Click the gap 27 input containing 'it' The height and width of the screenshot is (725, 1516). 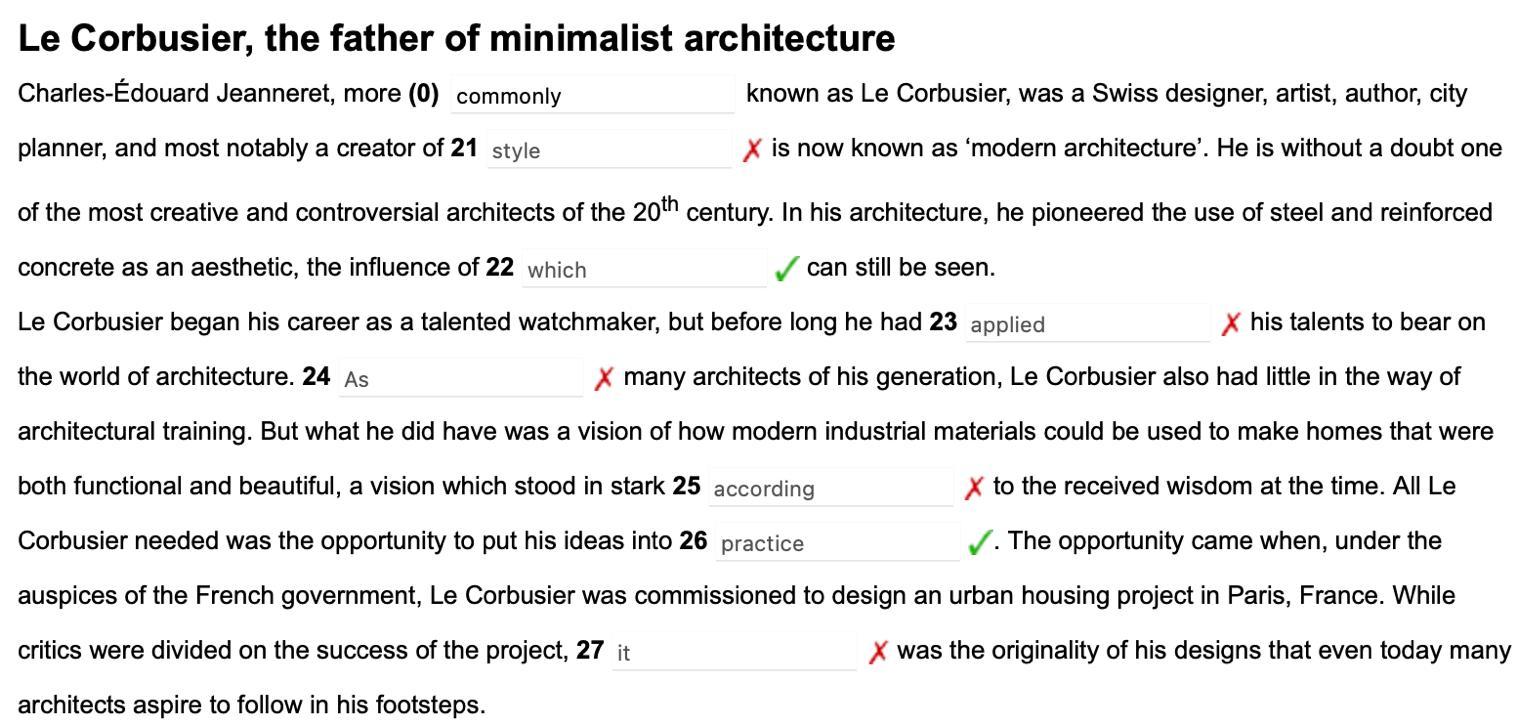click(734, 652)
